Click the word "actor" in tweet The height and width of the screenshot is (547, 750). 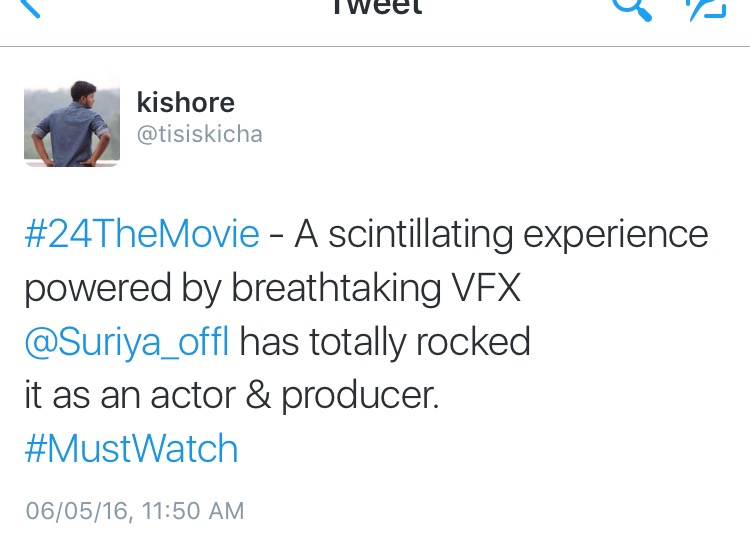(x=190, y=396)
